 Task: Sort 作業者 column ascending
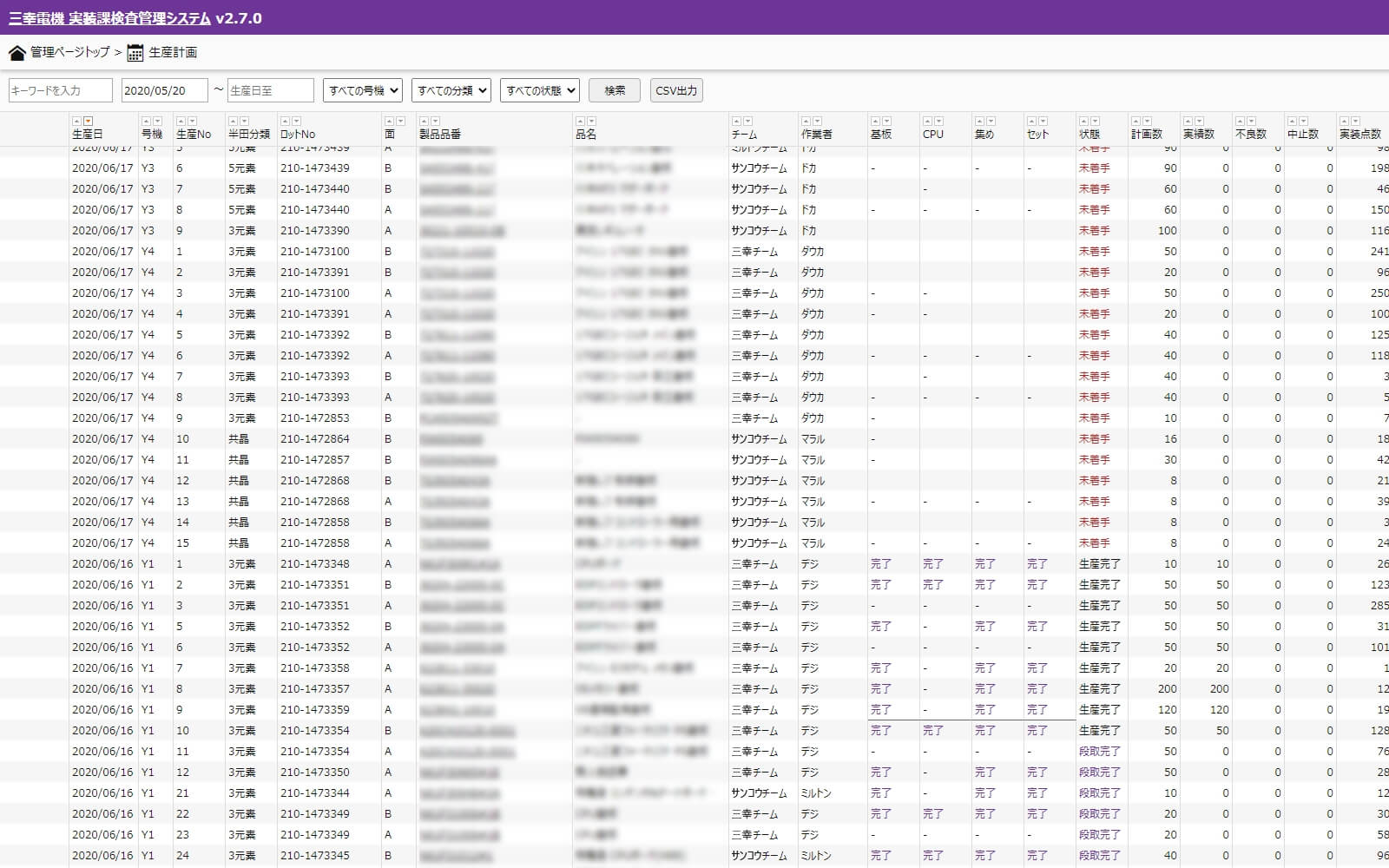tap(806, 122)
